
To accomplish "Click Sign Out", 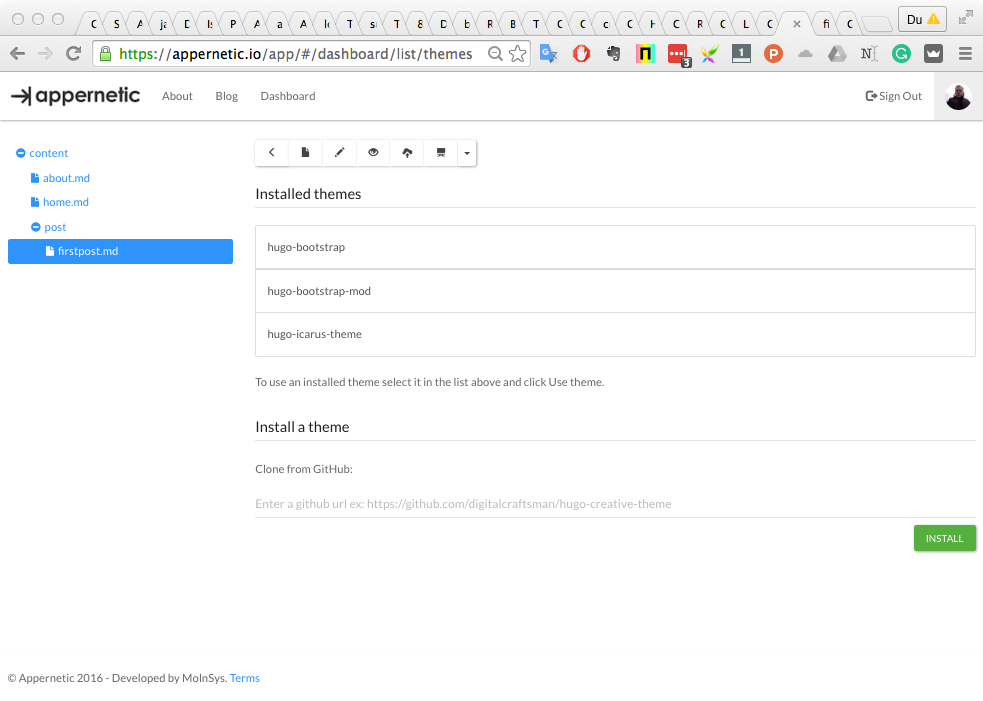I will point(893,96).
